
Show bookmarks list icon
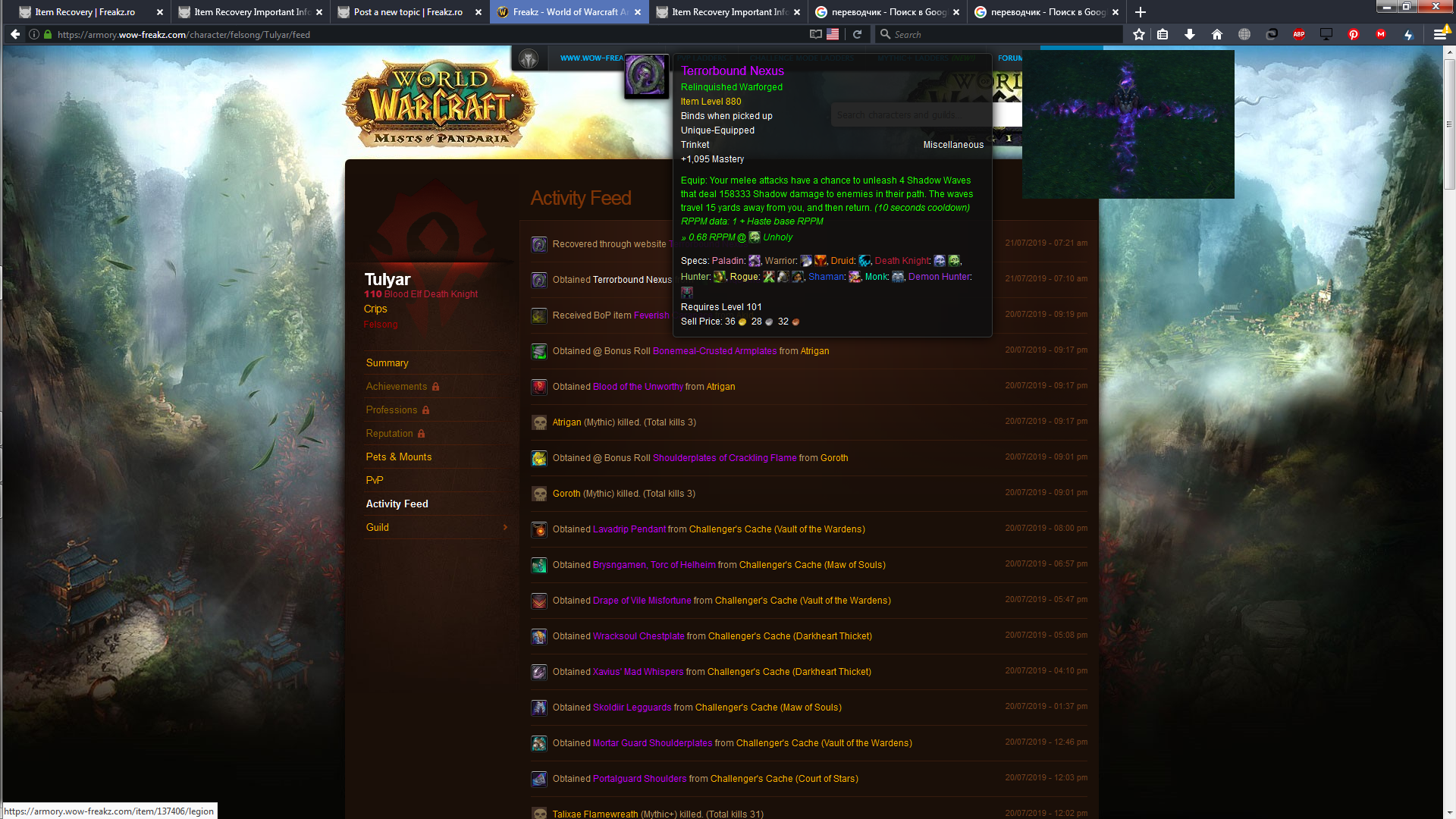(x=1163, y=34)
